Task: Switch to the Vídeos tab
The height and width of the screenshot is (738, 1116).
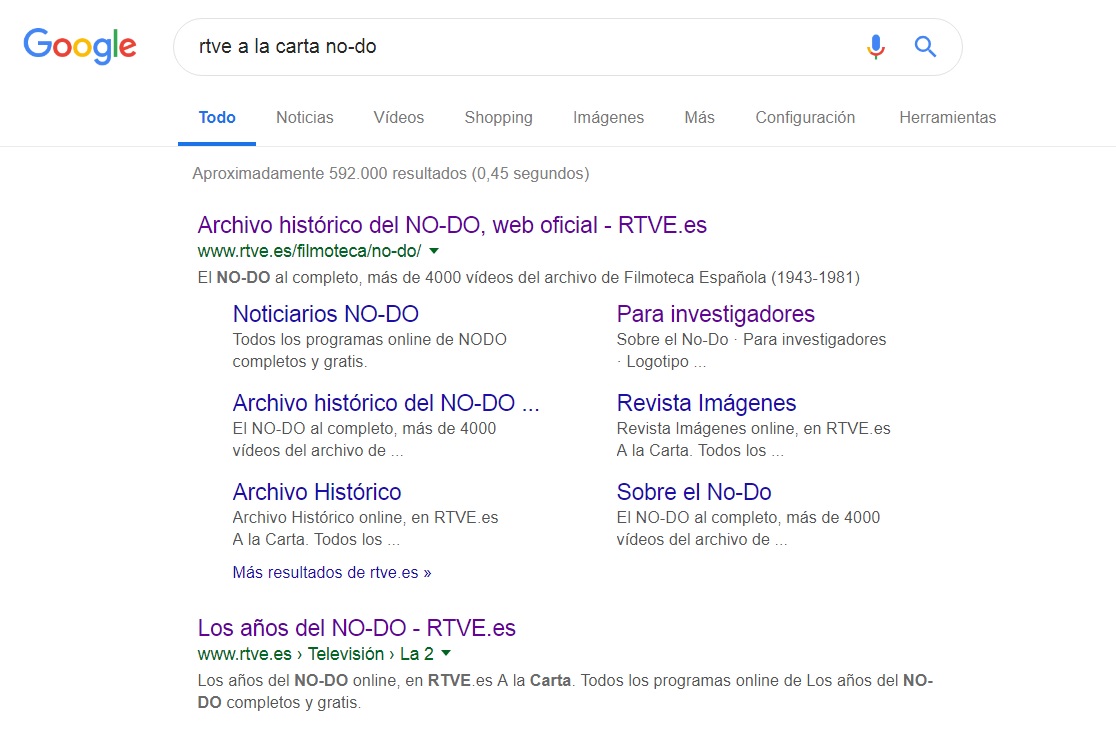Action: point(399,117)
